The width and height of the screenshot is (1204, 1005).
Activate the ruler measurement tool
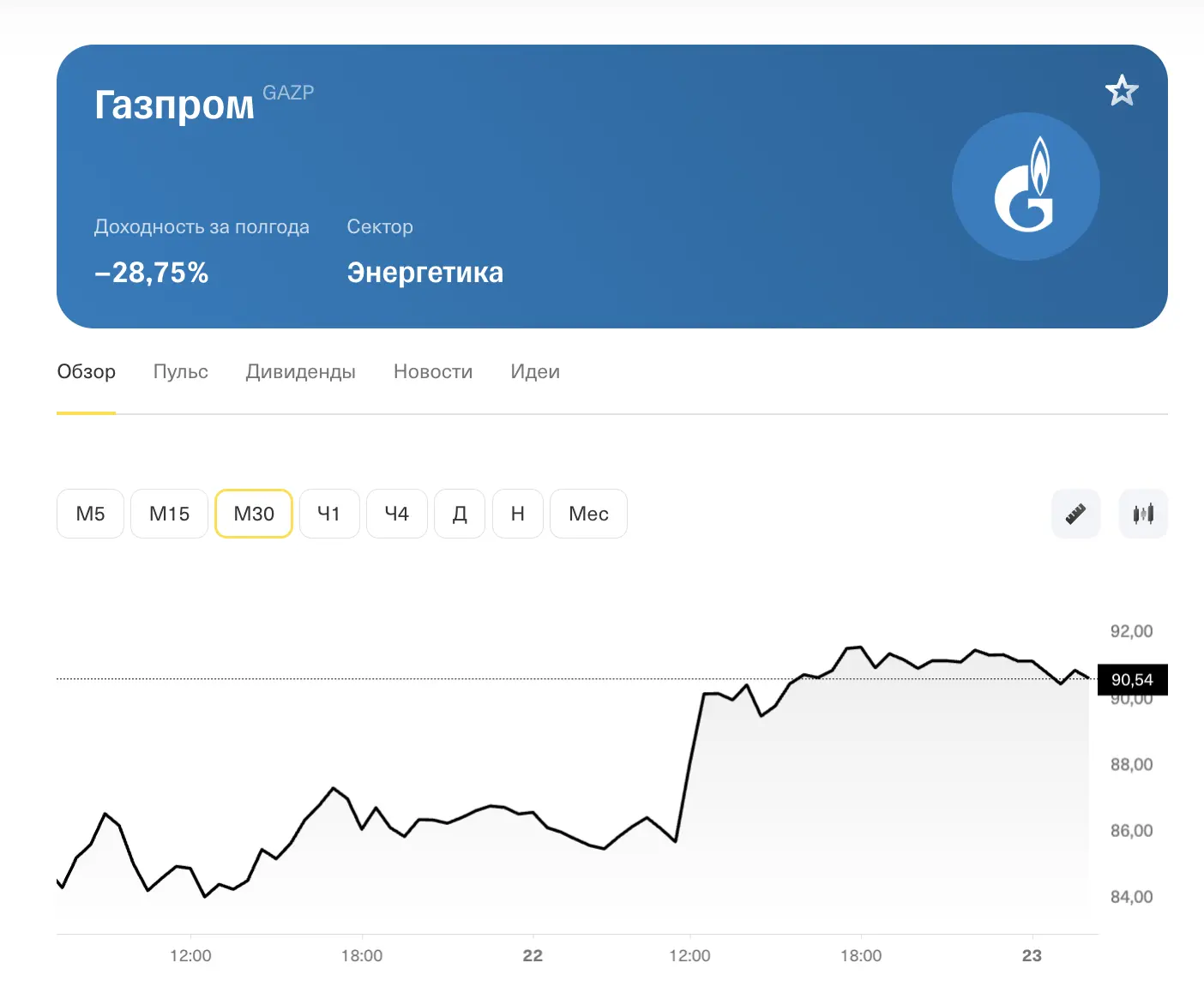pyautogui.click(x=1075, y=514)
